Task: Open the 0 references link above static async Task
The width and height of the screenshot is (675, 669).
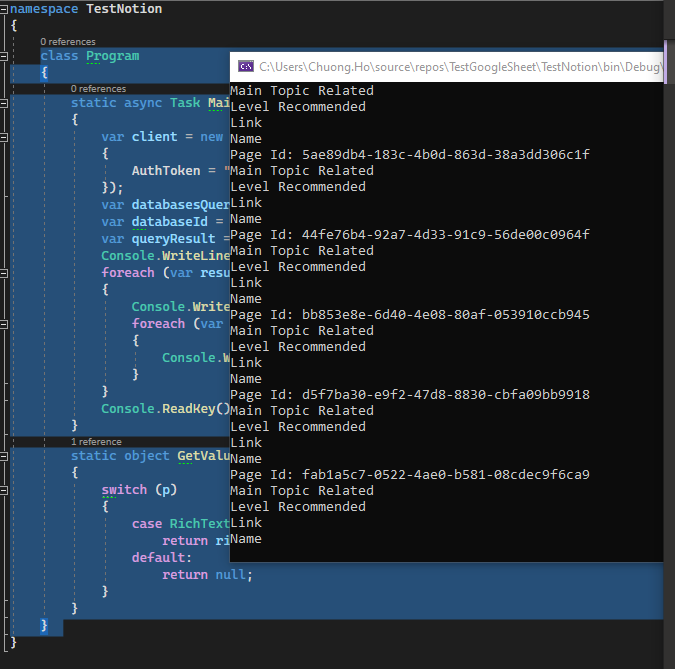Action: [x=98, y=89]
